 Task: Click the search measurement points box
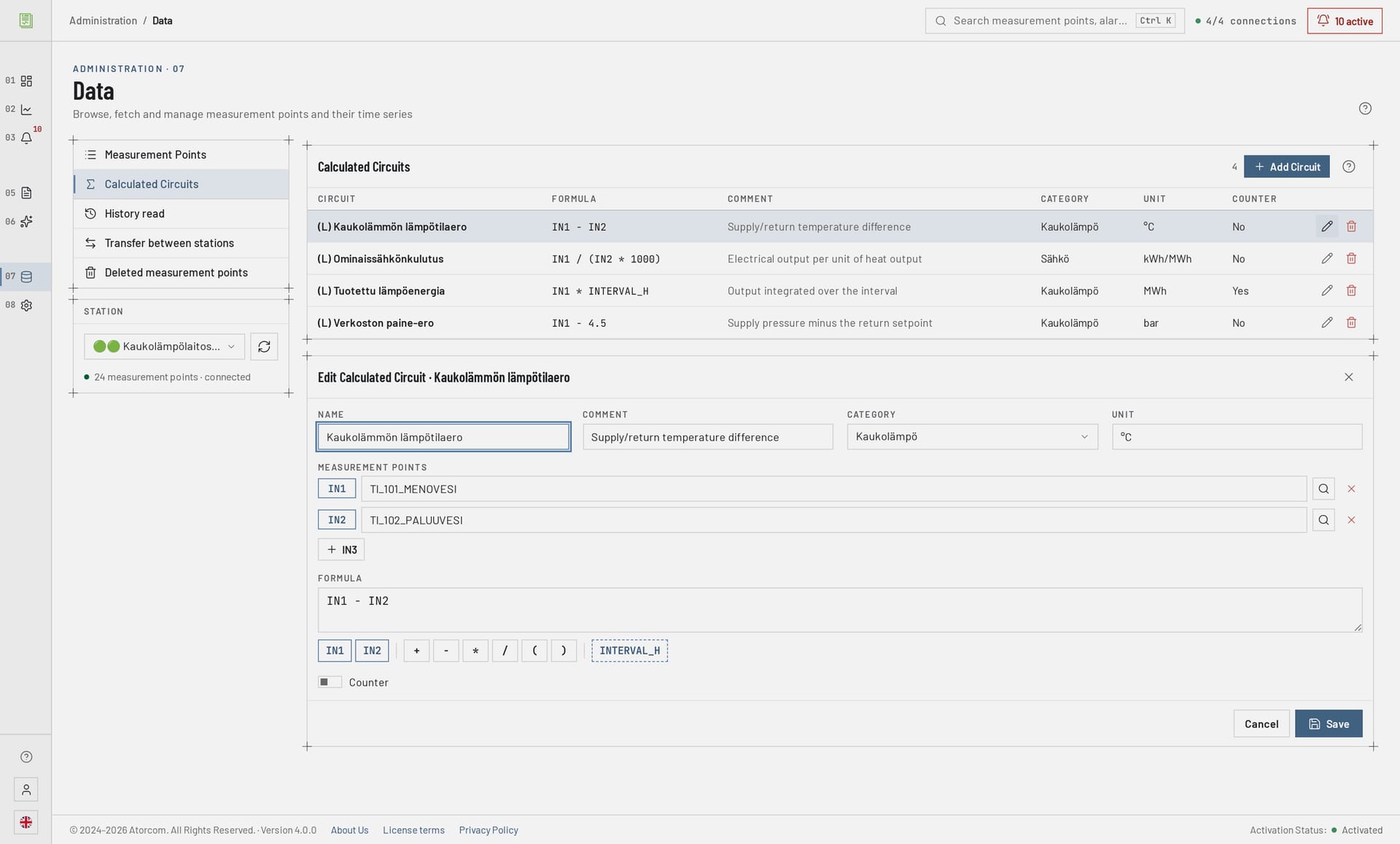click(1054, 21)
